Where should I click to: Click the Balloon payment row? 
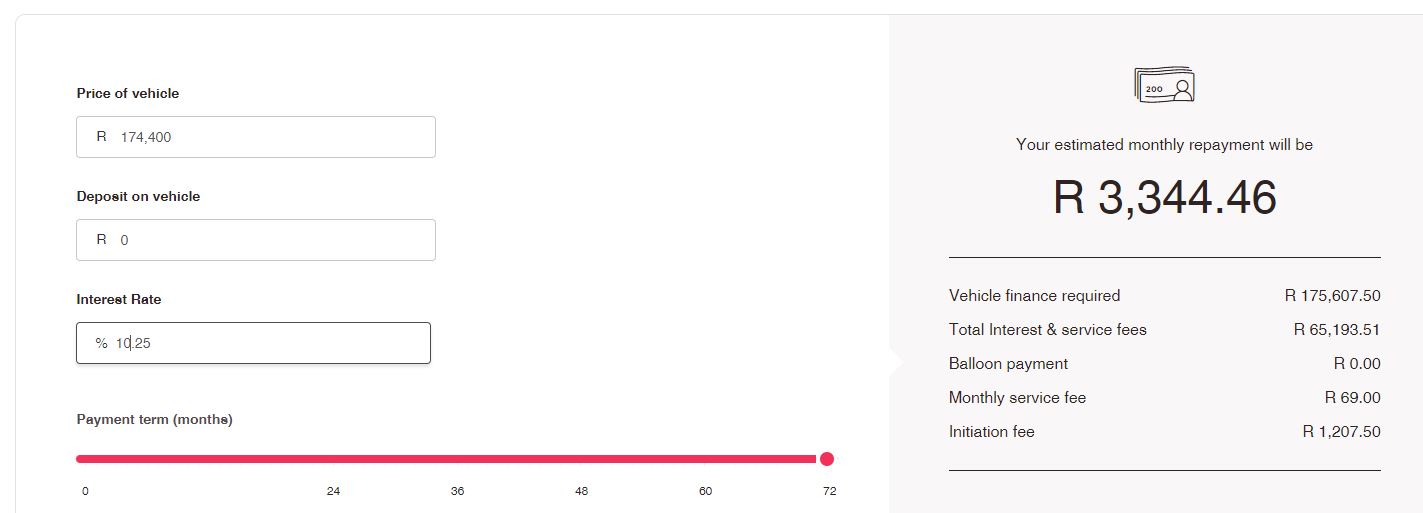(1165, 364)
